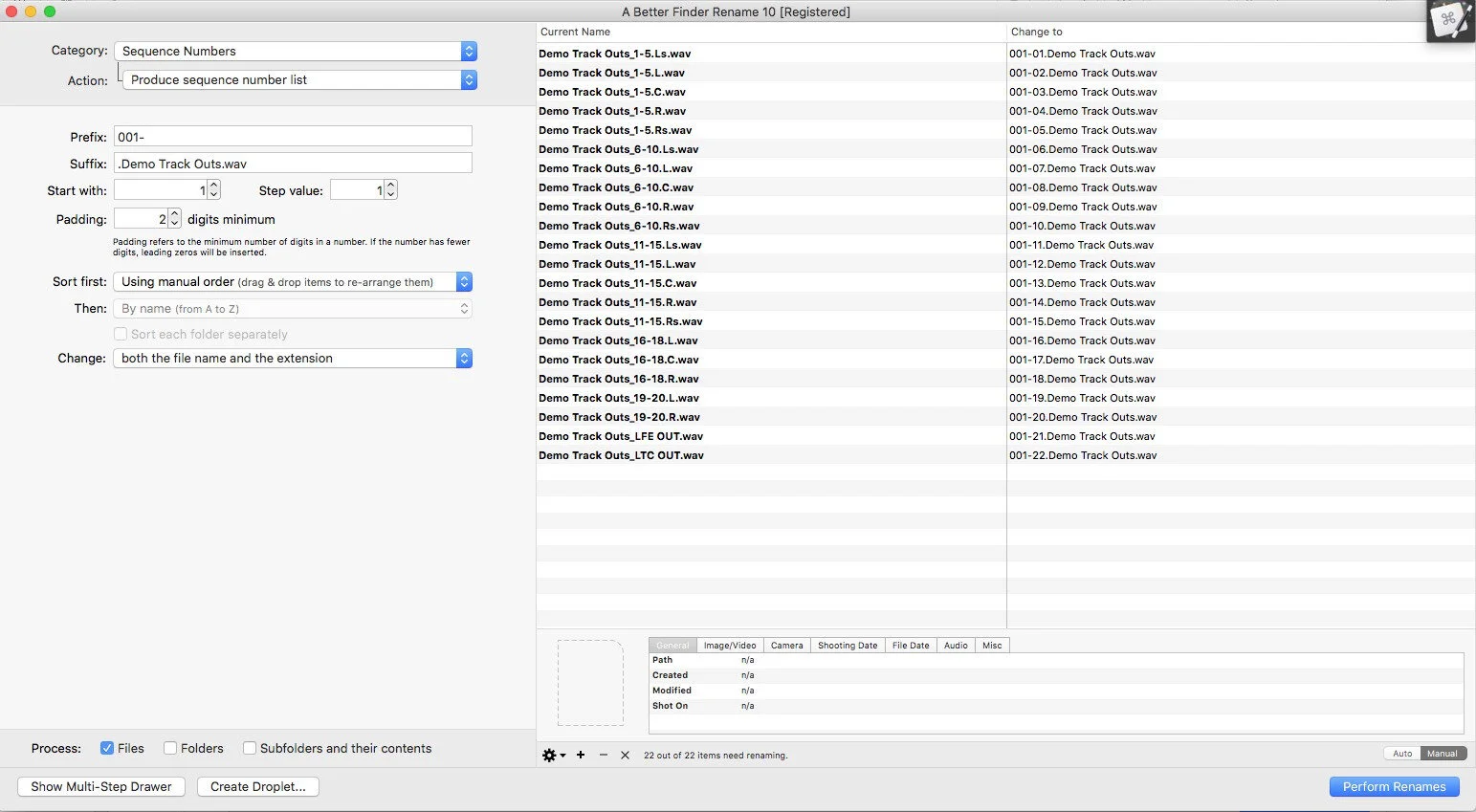The height and width of the screenshot is (812, 1476).
Task: Select row Demo Track Outs_1-5.C.wav
Action: coord(770,92)
